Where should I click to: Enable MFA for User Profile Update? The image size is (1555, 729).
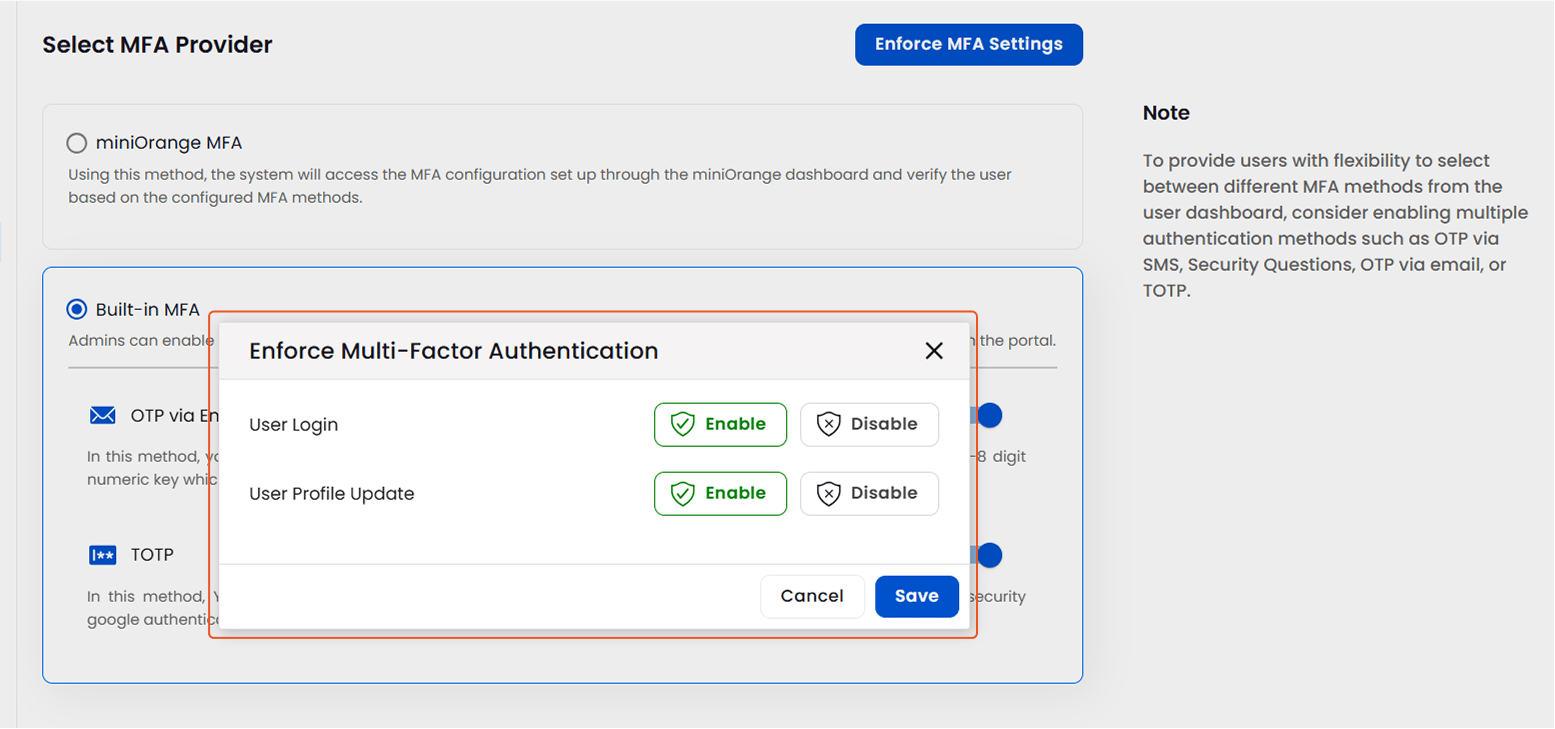coord(720,493)
